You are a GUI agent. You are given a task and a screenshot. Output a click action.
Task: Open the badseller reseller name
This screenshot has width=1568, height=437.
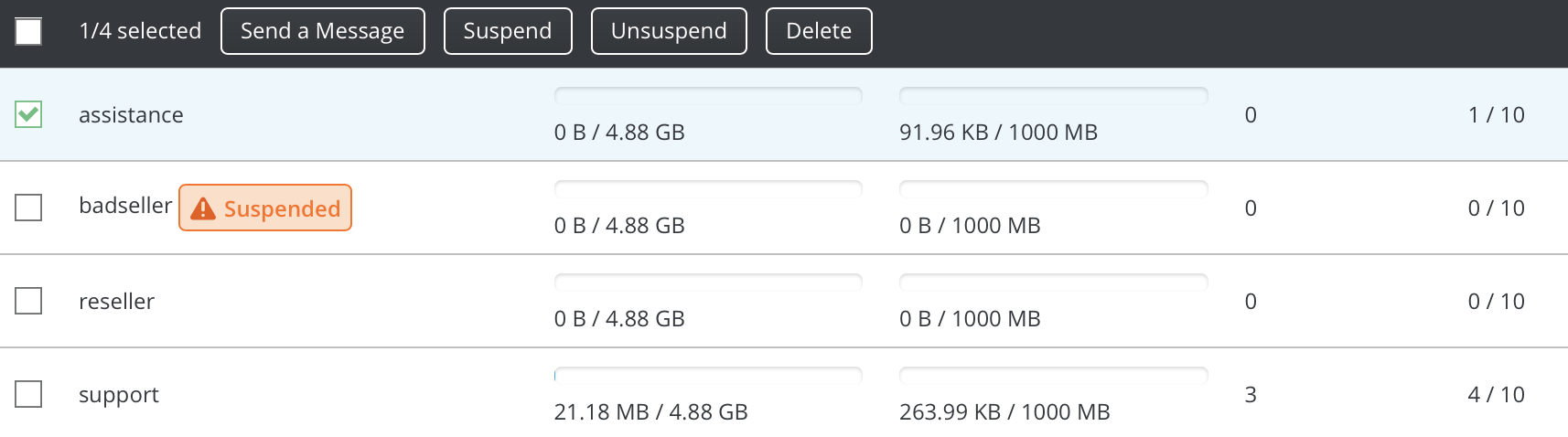[x=125, y=206]
